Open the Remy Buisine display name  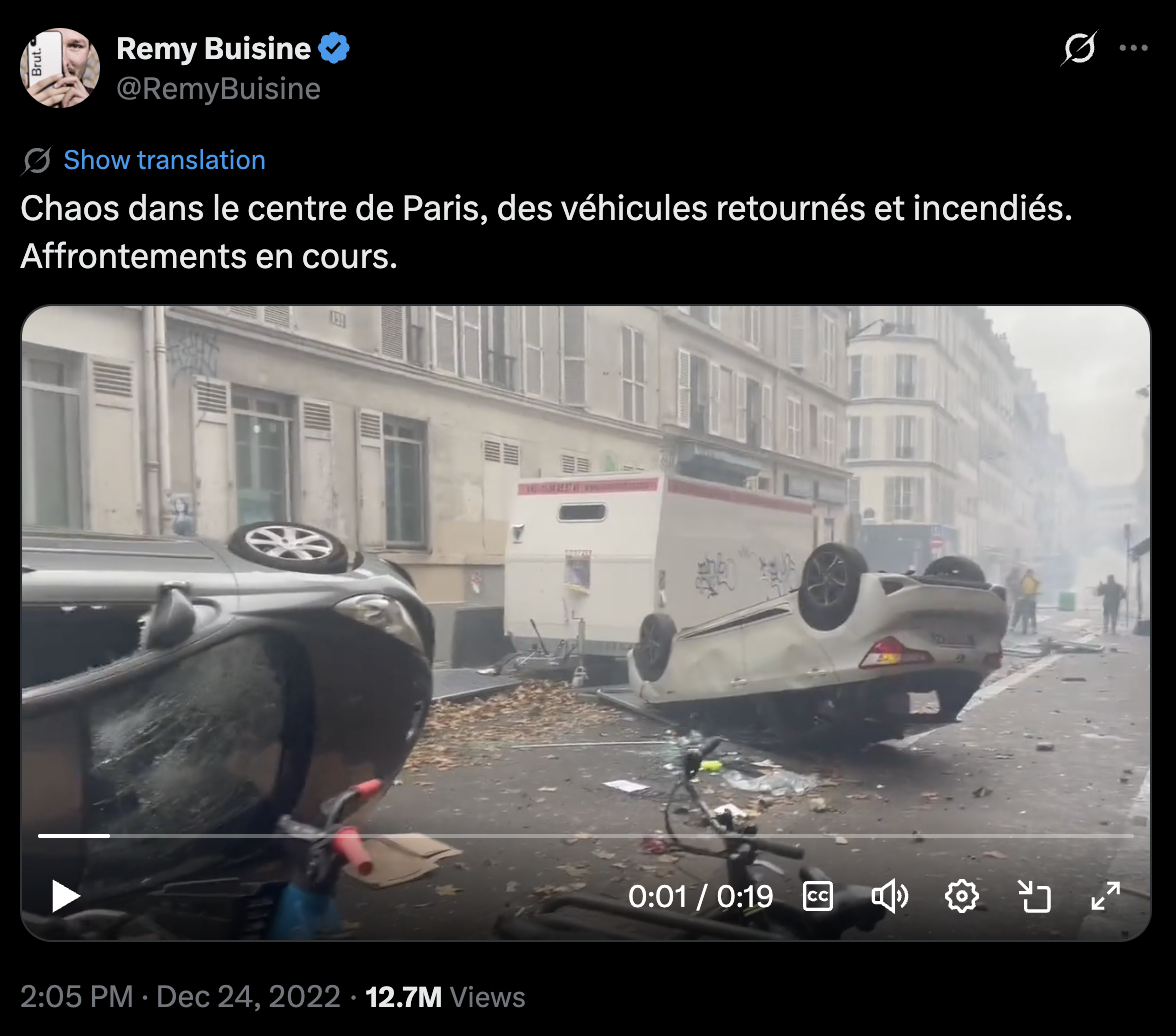tap(214, 49)
